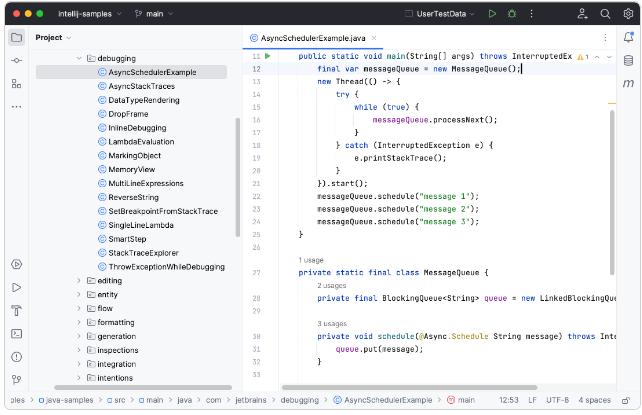
Task: Change LF line separator in status bar
Action: (532, 401)
